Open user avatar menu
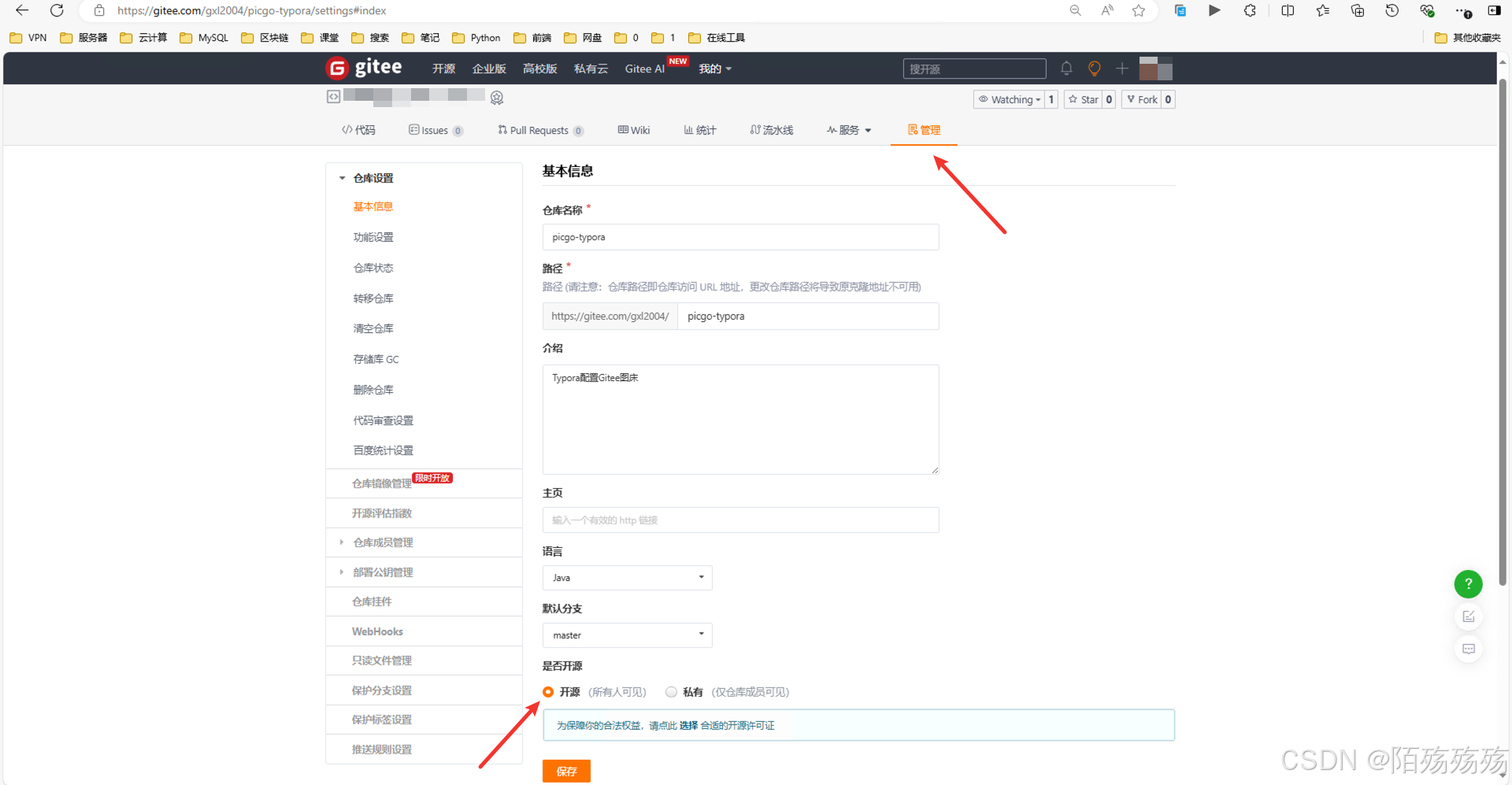Image resolution: width=1512 pixels, height=785 pixels. pos(1156,69)
